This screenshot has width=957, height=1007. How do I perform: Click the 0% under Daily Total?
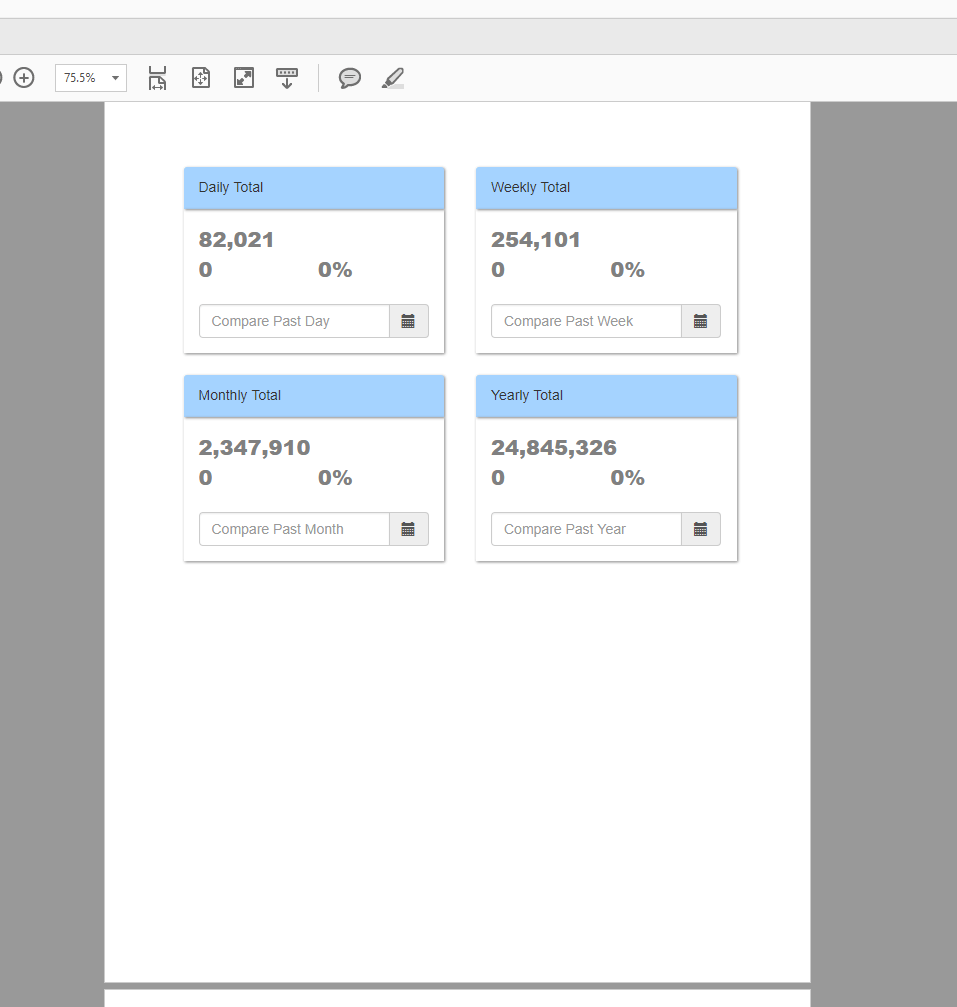pos(335,270)
